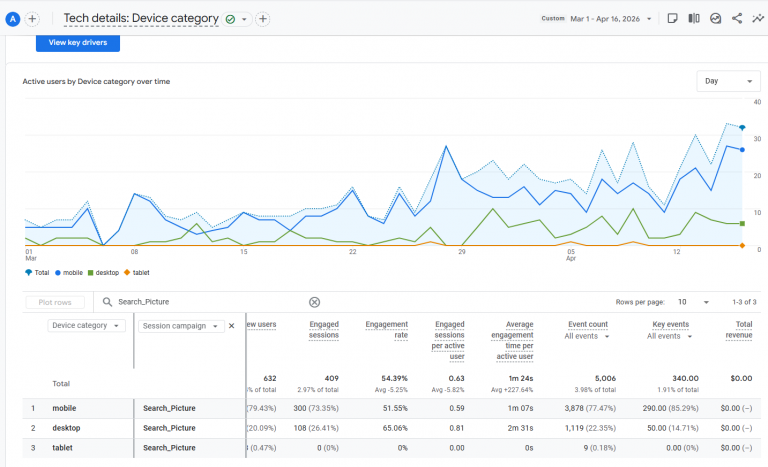Sort by Engagement rate column header
This screenshot has width=768, height=467.
click(386, 330)
